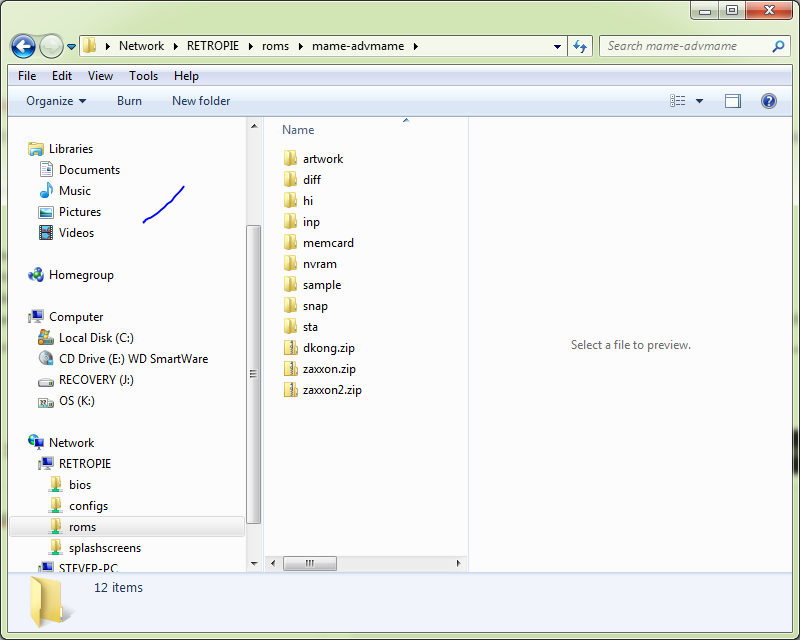Open the Organize dropdown menu

(56, 101)
